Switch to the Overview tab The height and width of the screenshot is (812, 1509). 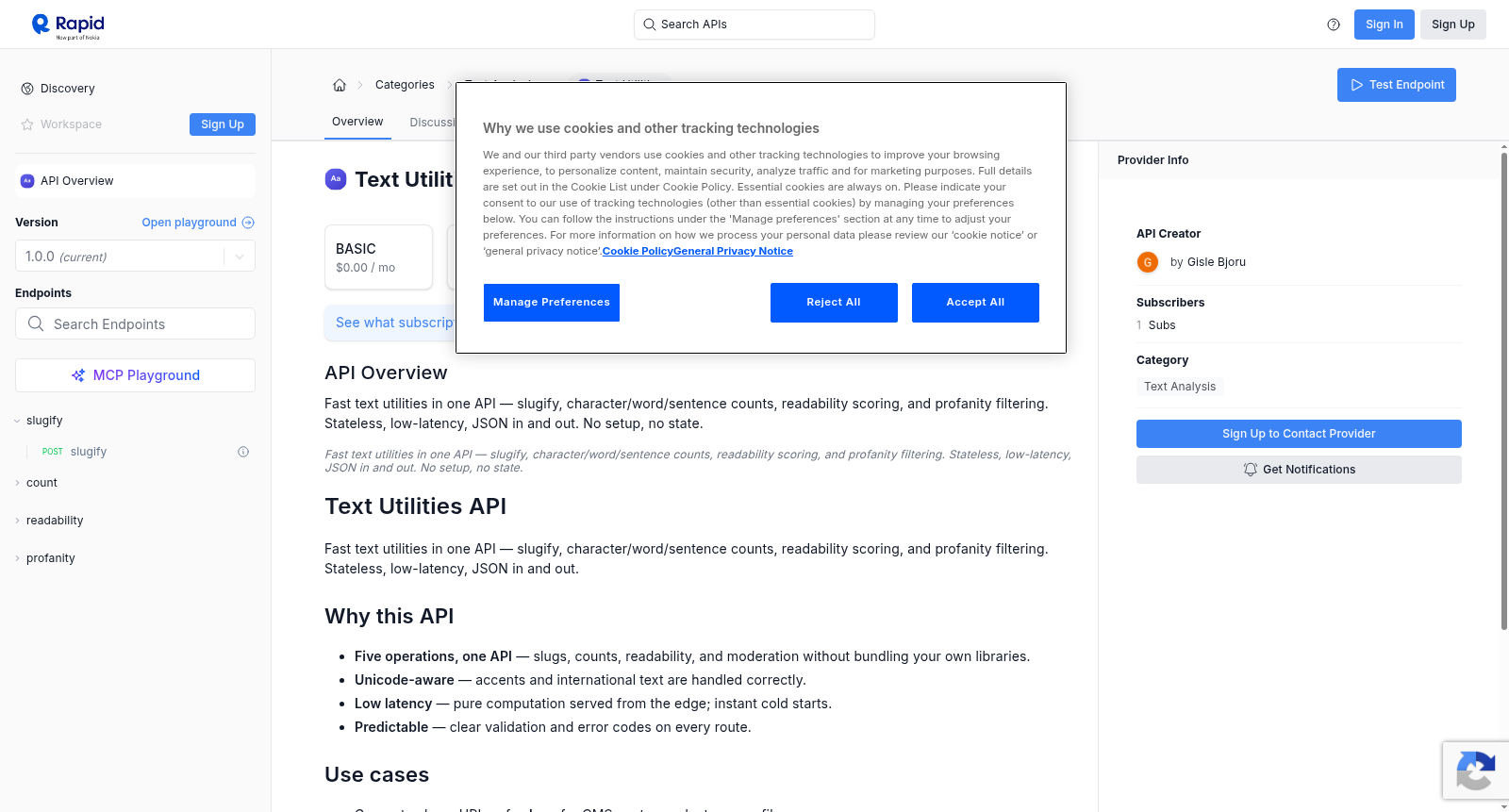tap(357, 122)
